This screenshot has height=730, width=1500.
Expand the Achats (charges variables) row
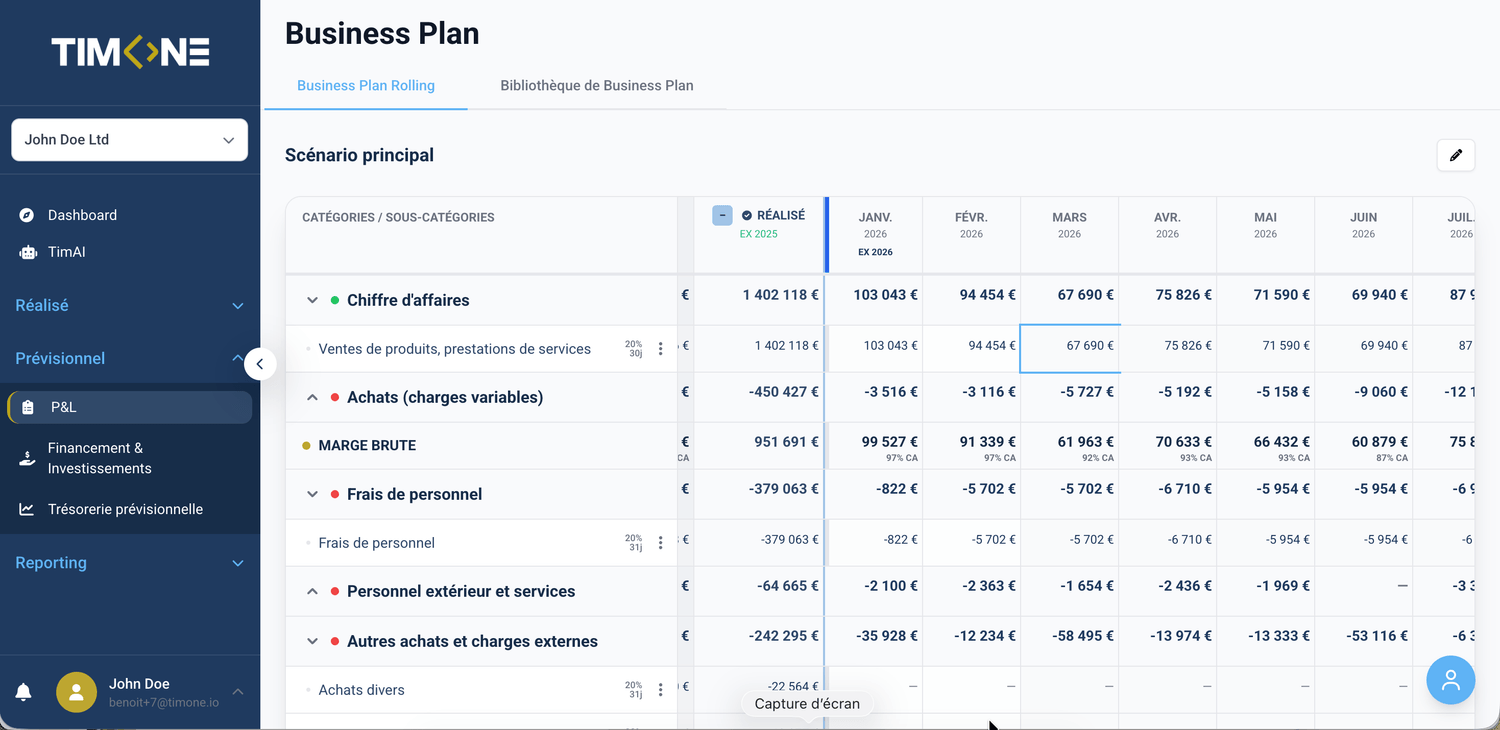(x=312, y=397)
